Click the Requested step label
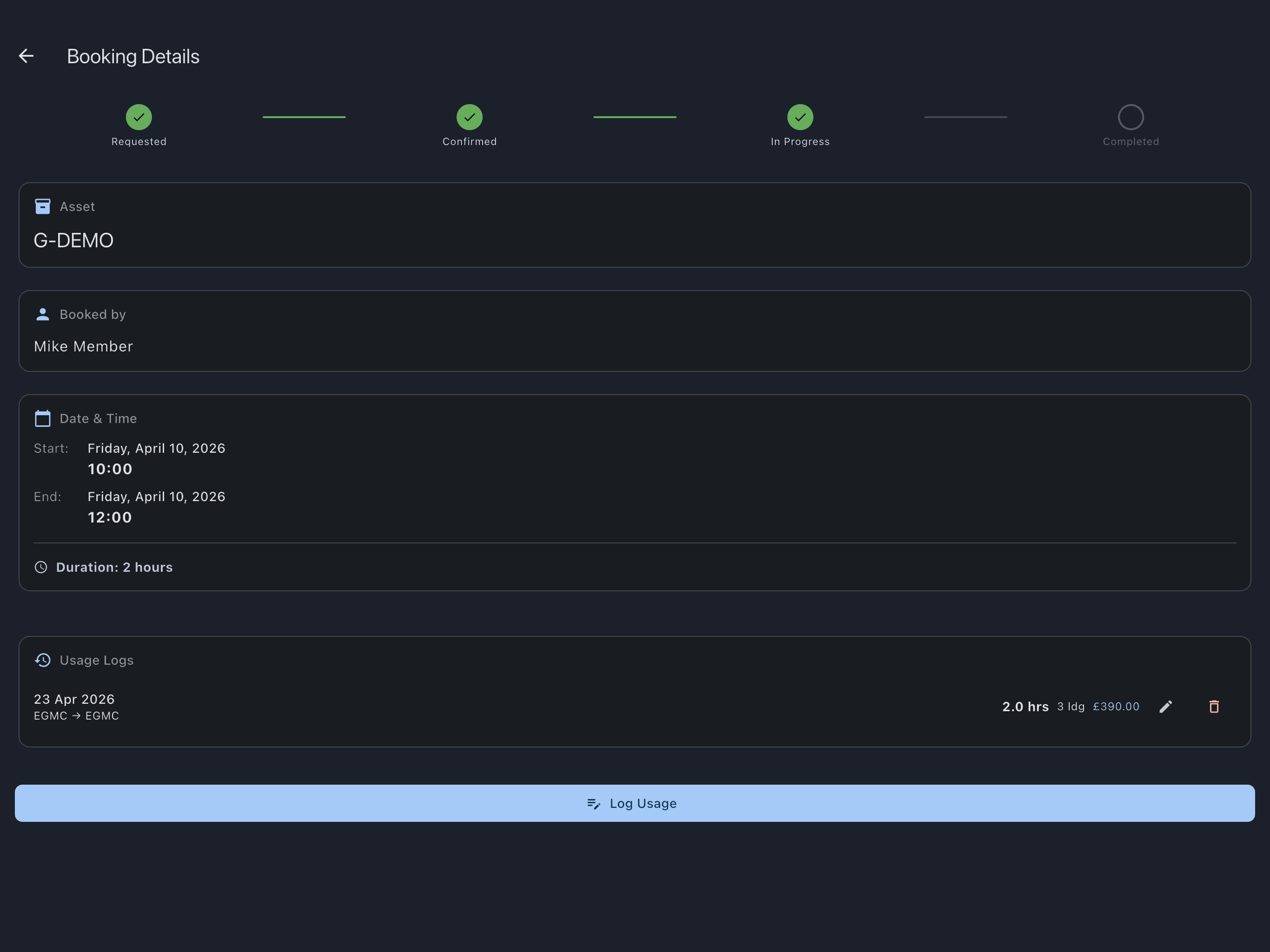 (139, 142)
